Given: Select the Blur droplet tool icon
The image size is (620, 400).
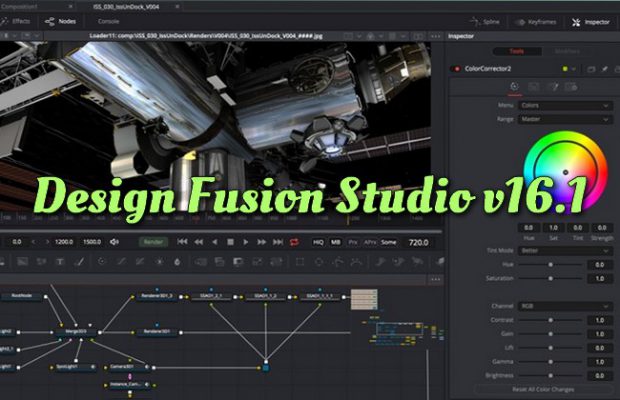Looking at the screenshot, I should point(178,261).
